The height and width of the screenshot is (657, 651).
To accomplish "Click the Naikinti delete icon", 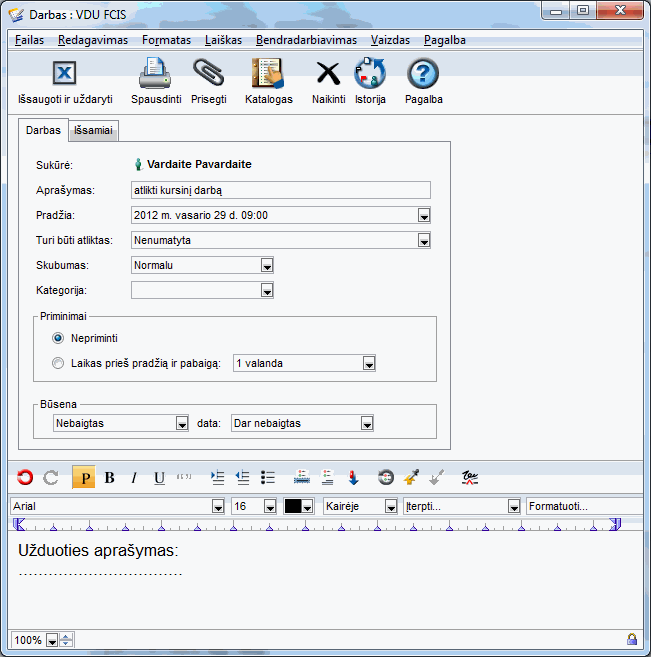I will click(x=328, y=74).
